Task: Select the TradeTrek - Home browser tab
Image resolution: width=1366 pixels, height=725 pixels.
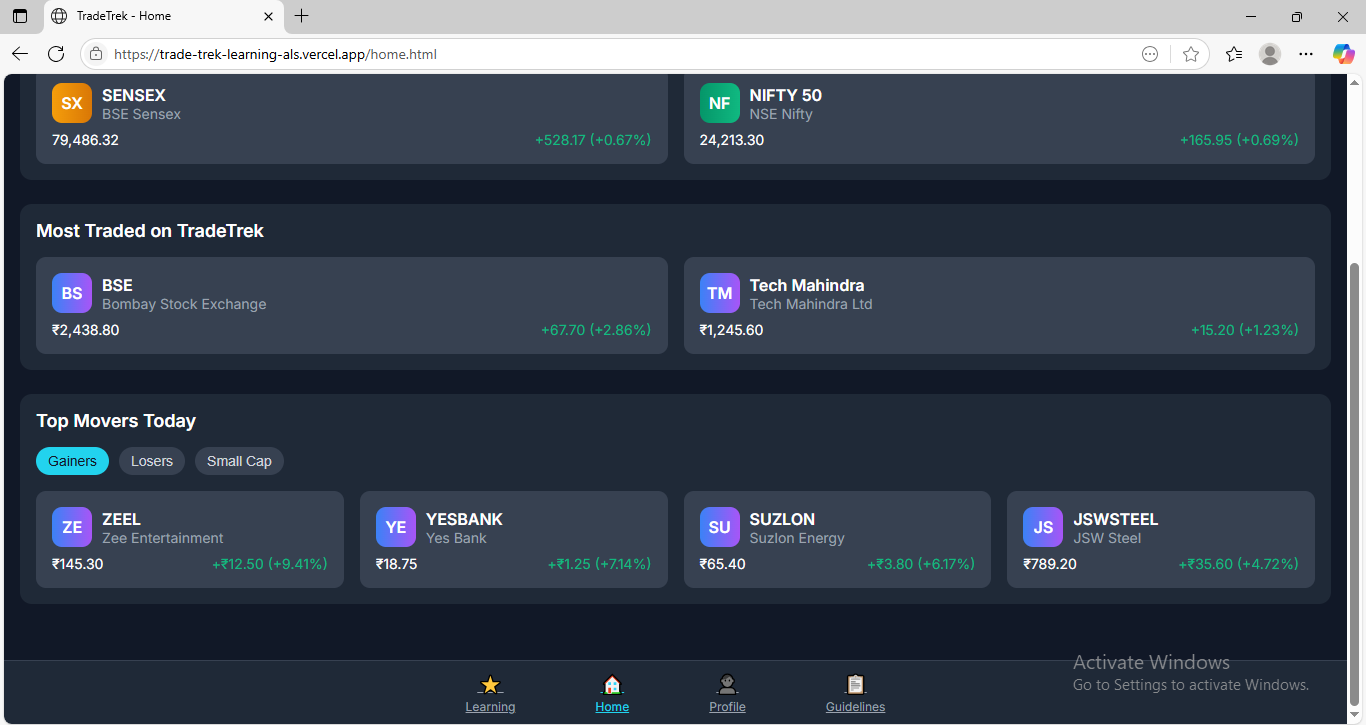Action: pos(164,16)
